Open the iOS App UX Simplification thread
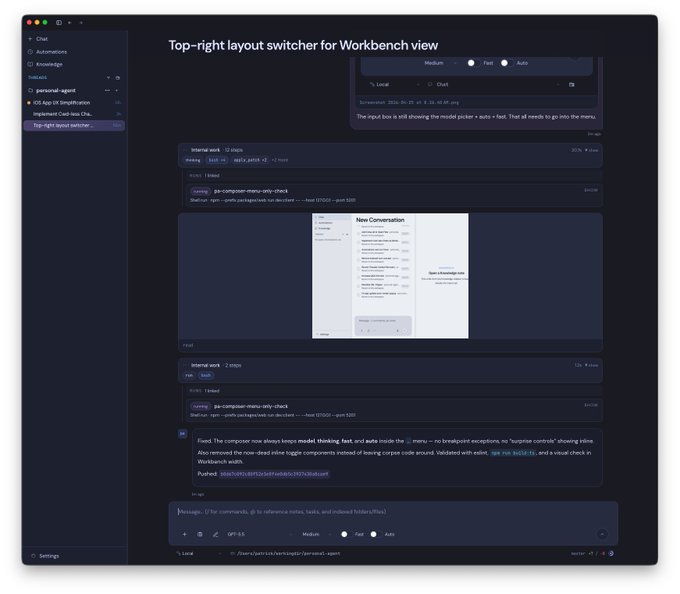Screen dimensions: 680x594 pyautogui.click(x=61, y=103)
